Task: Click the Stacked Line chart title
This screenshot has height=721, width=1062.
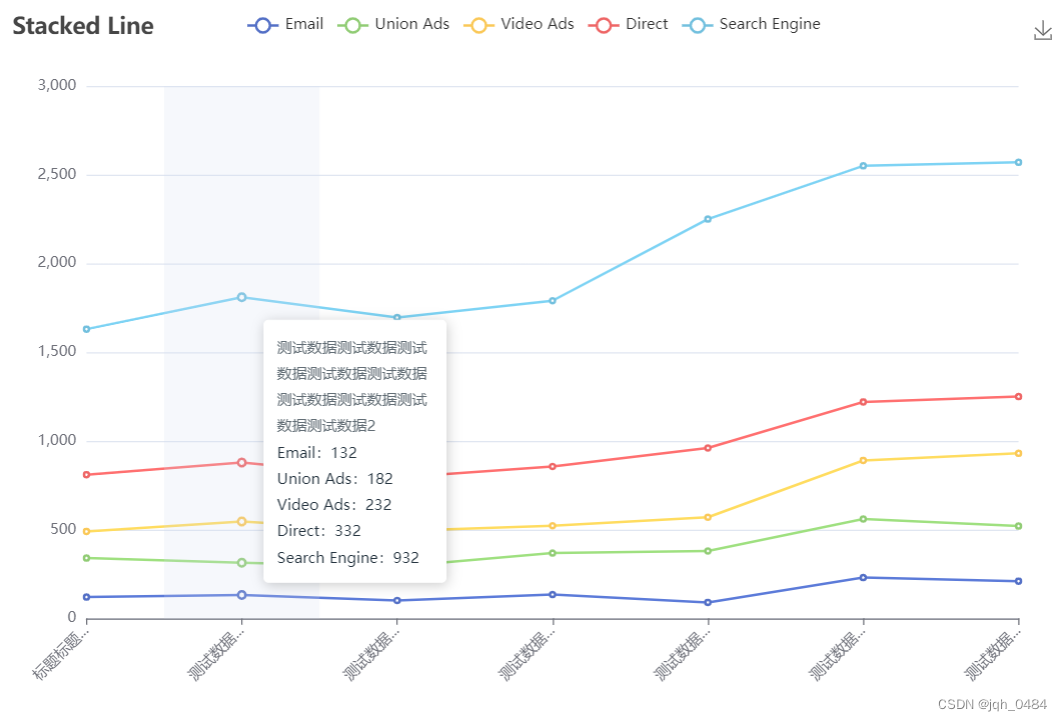Action: coord(83,26)
